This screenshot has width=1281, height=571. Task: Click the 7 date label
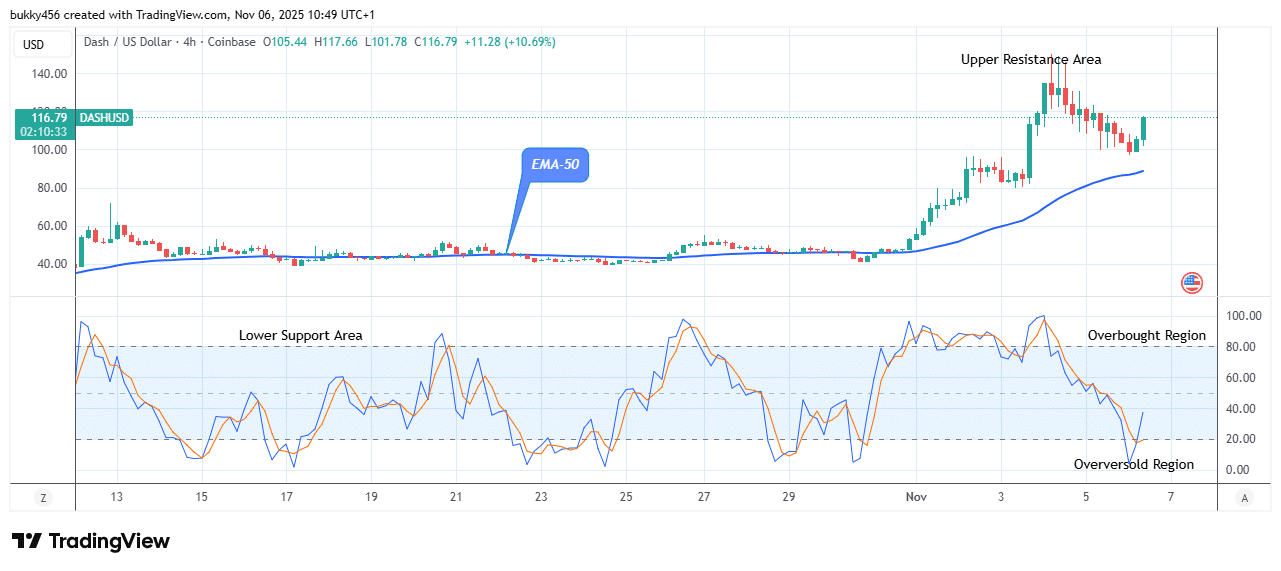[x=1171, y=497]
